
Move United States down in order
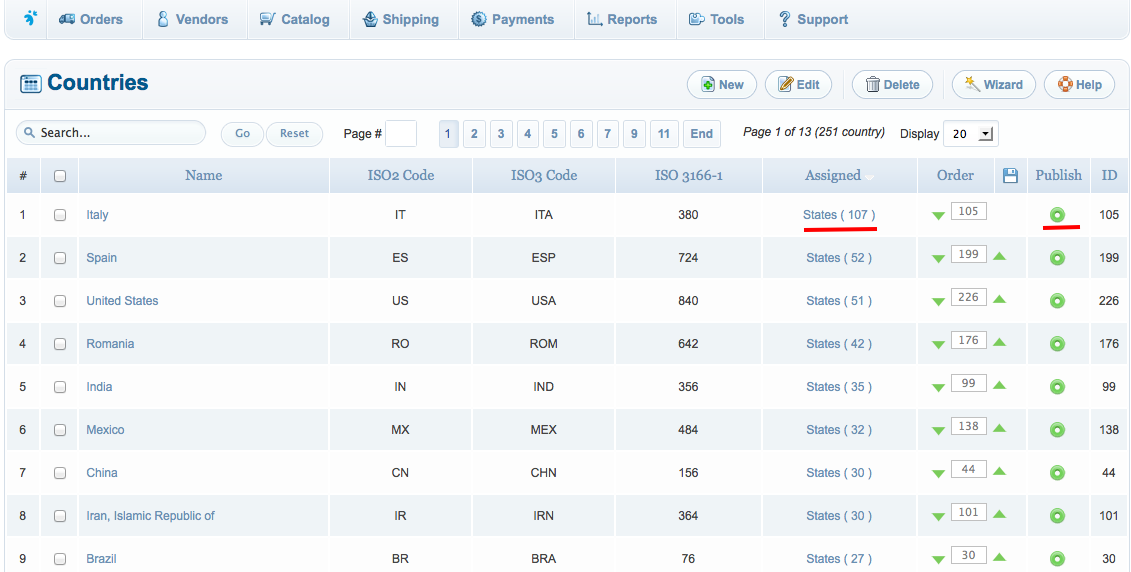click(x=938, y=302)
